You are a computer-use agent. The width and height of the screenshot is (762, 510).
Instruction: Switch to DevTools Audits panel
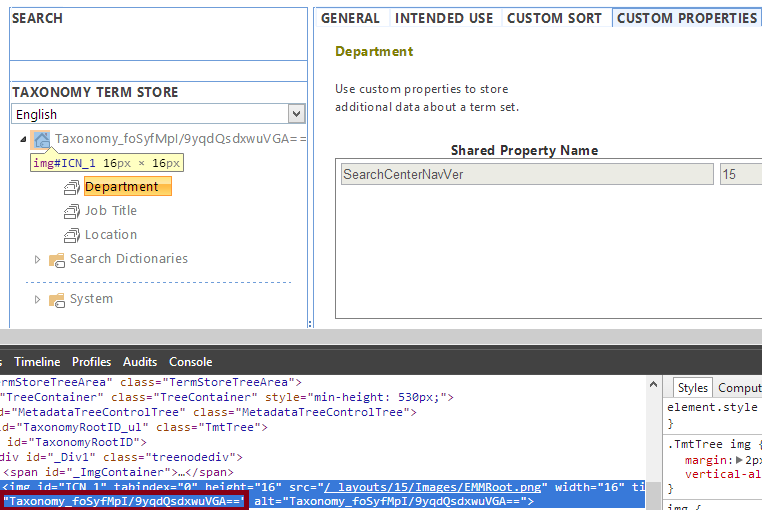140,362
